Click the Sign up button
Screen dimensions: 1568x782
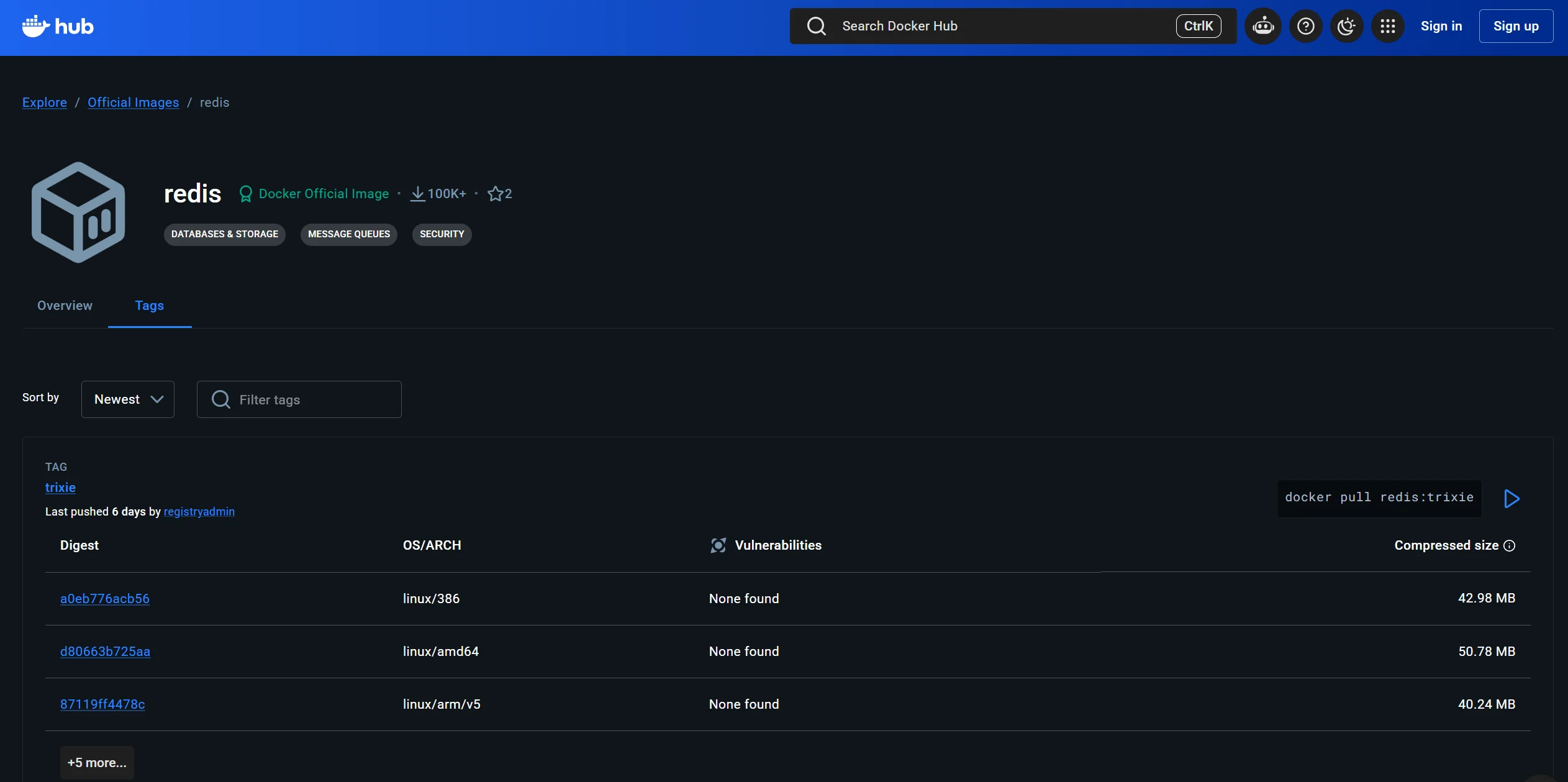click(1516, 26)
